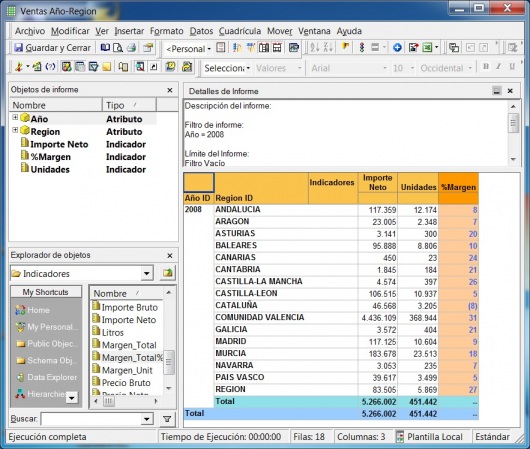This screenshot has width=530, height=449.
Task: Click the COMUNIDAD VALENCIA row label
Action: click(x=260, y=317)
